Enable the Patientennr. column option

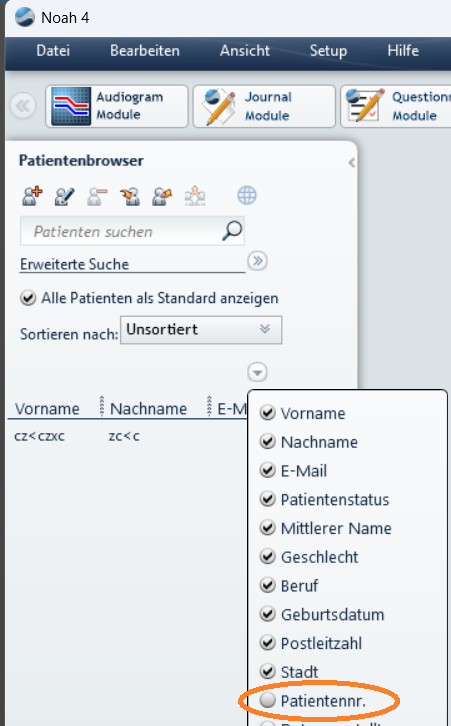(x=267, y=701)
